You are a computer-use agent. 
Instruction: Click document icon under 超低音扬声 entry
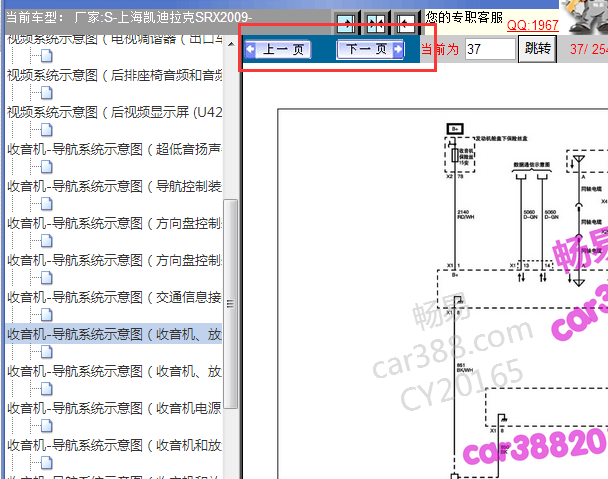point(47,167)
